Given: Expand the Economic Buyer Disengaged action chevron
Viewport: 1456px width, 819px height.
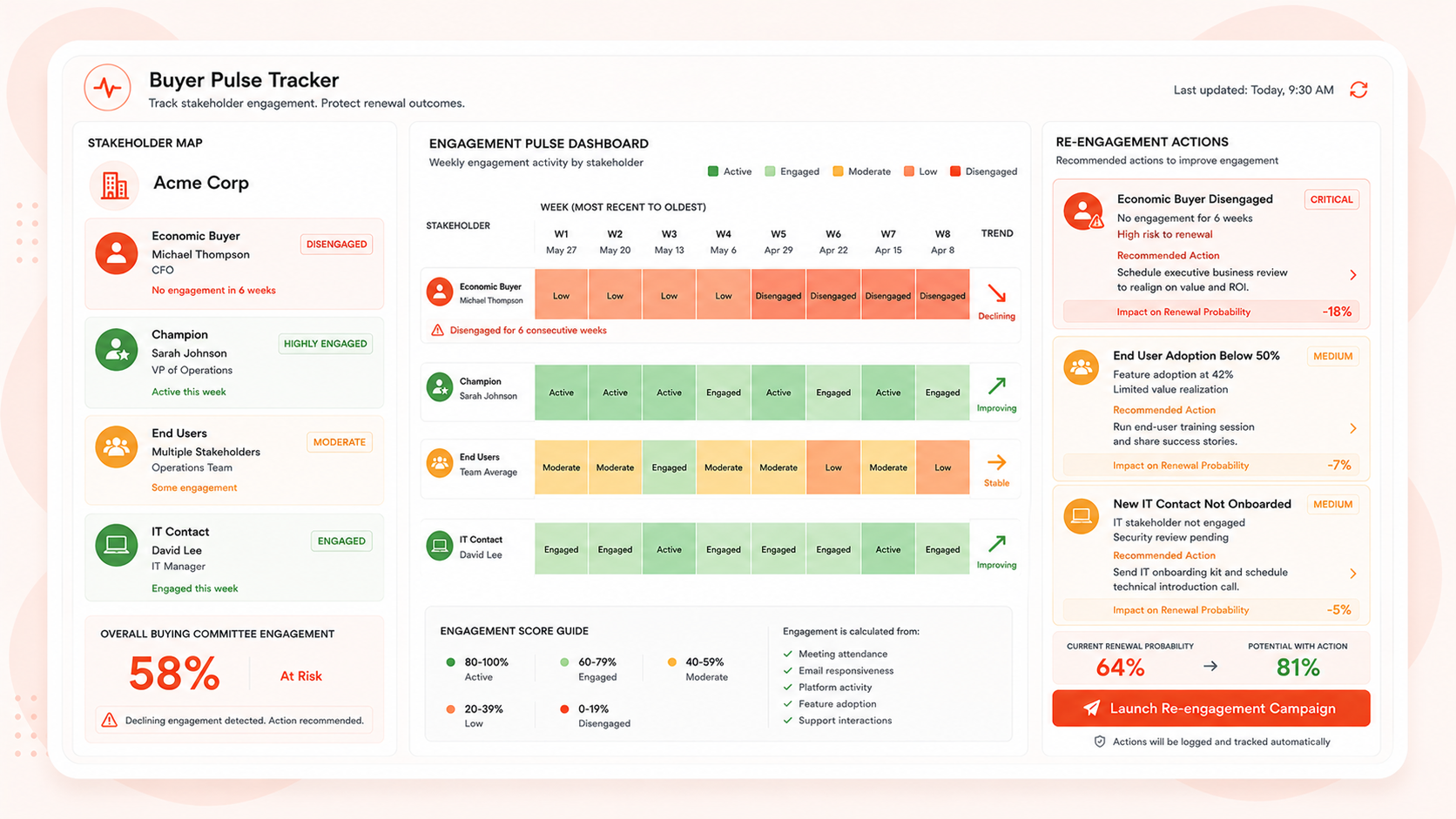Looking at the screenshot, I should coord(1353,275).
